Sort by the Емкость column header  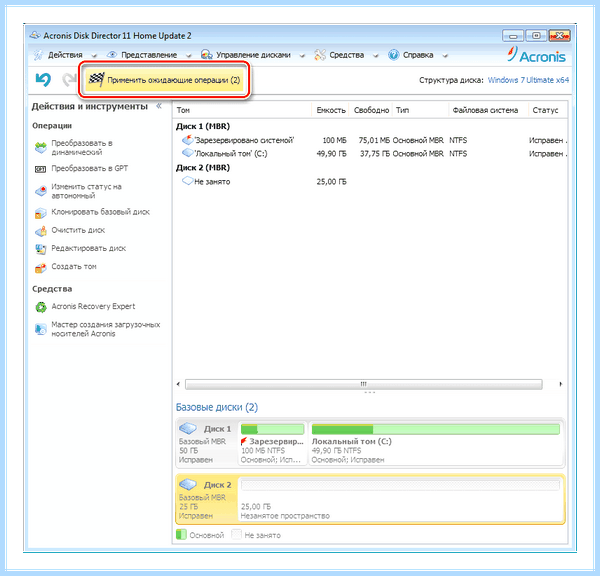[330, 110]
